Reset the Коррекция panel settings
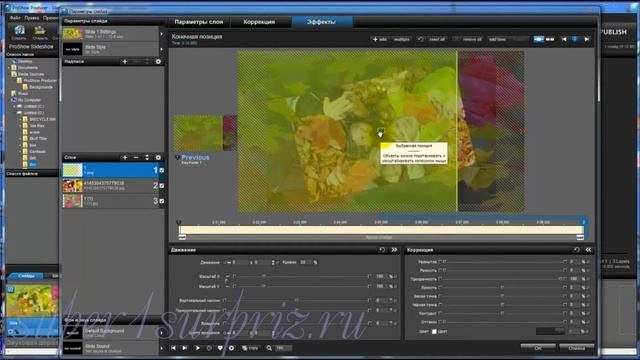 pyautogui.click(x=576, y=250)
